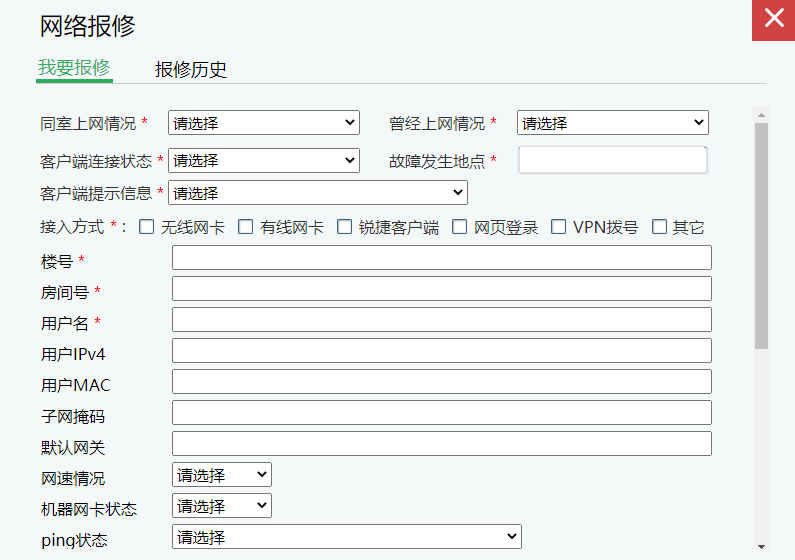Image resolution: width=795 pixels, height=560 pixels.
Task: Focus the 故障发生地点 input field
Action: pos(612,160)
